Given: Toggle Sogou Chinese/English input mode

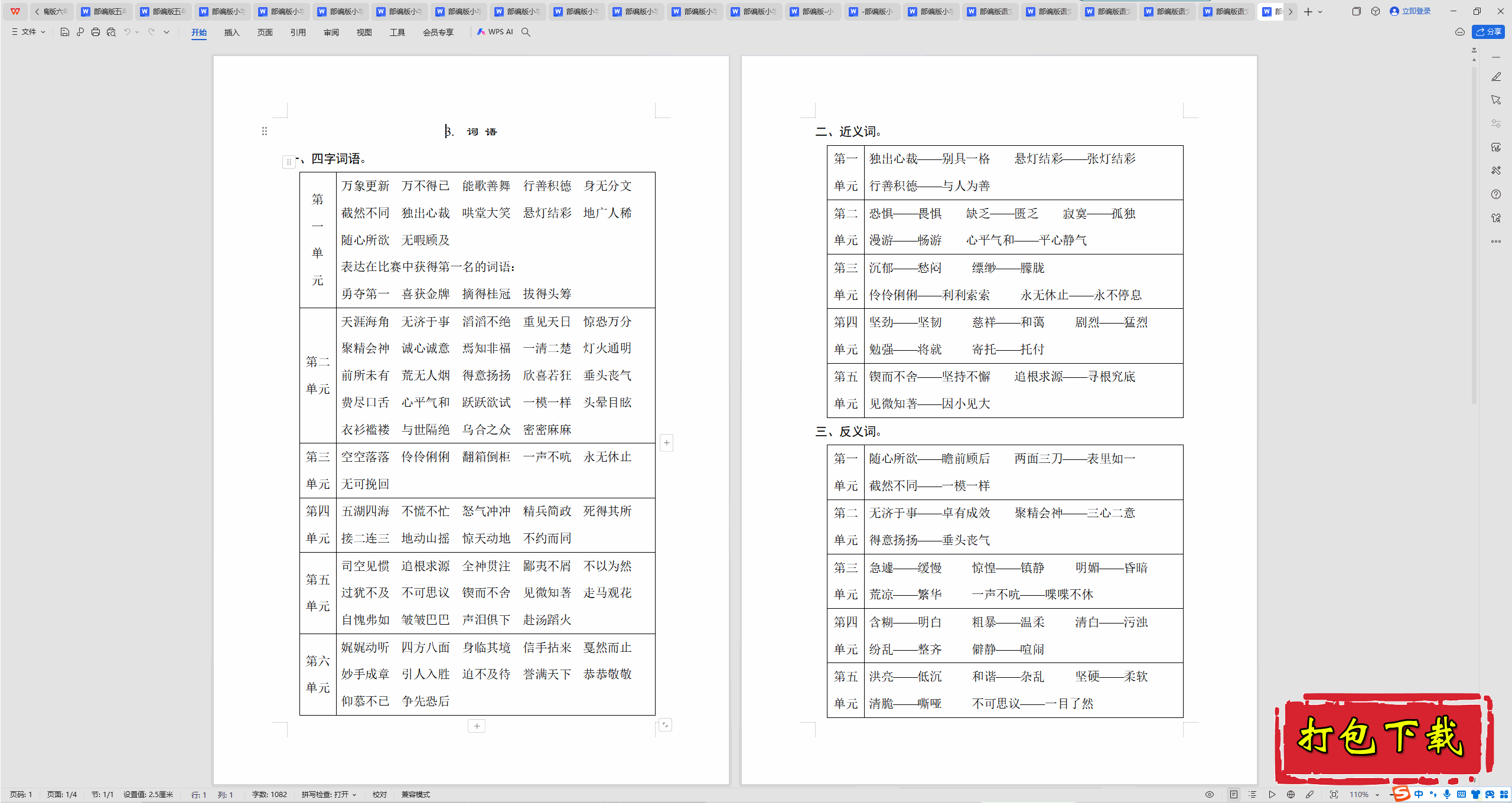Looking at the screenshot, I should coord(1419,795).
